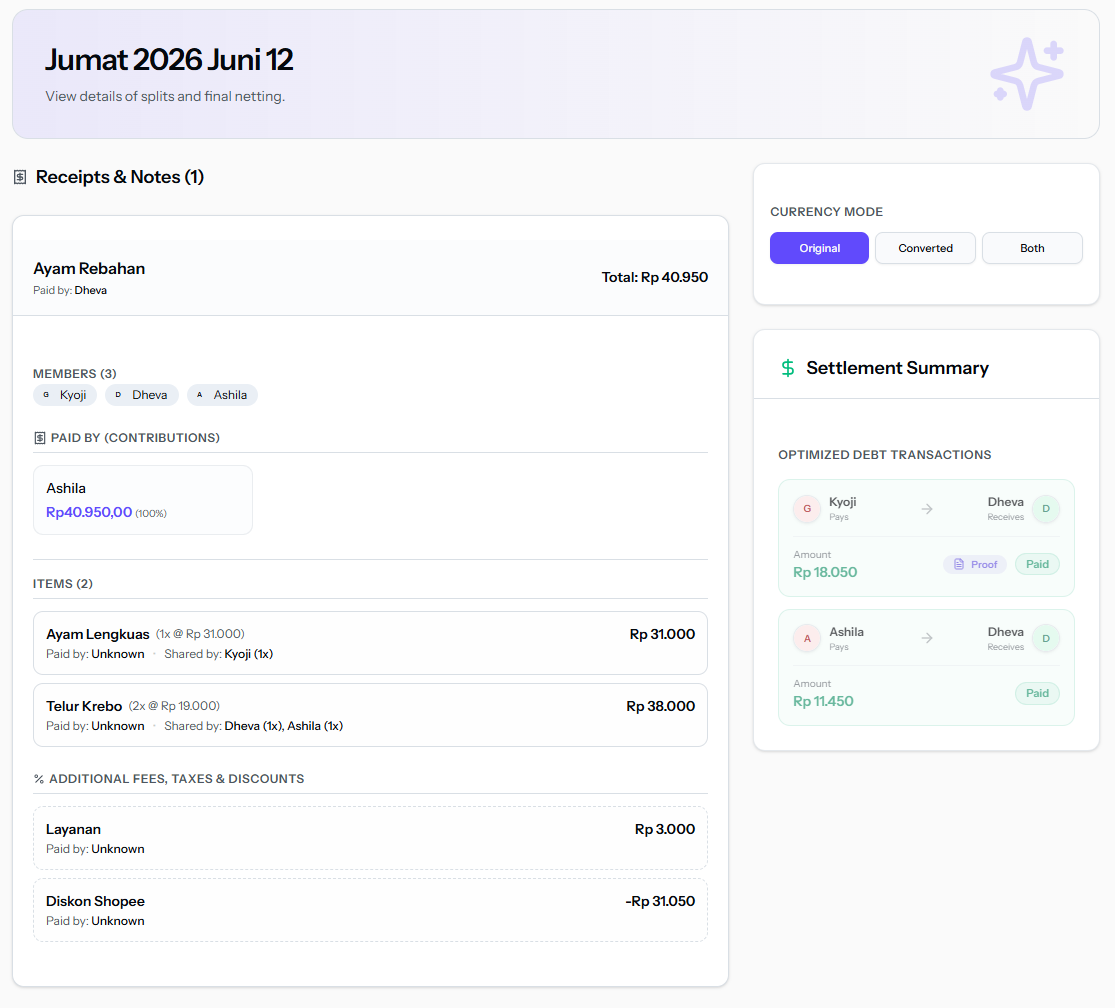Click the arrow between Kyoji and Dheva
The height and width of the screenshot is (1008, 1115).
(927, 509)
